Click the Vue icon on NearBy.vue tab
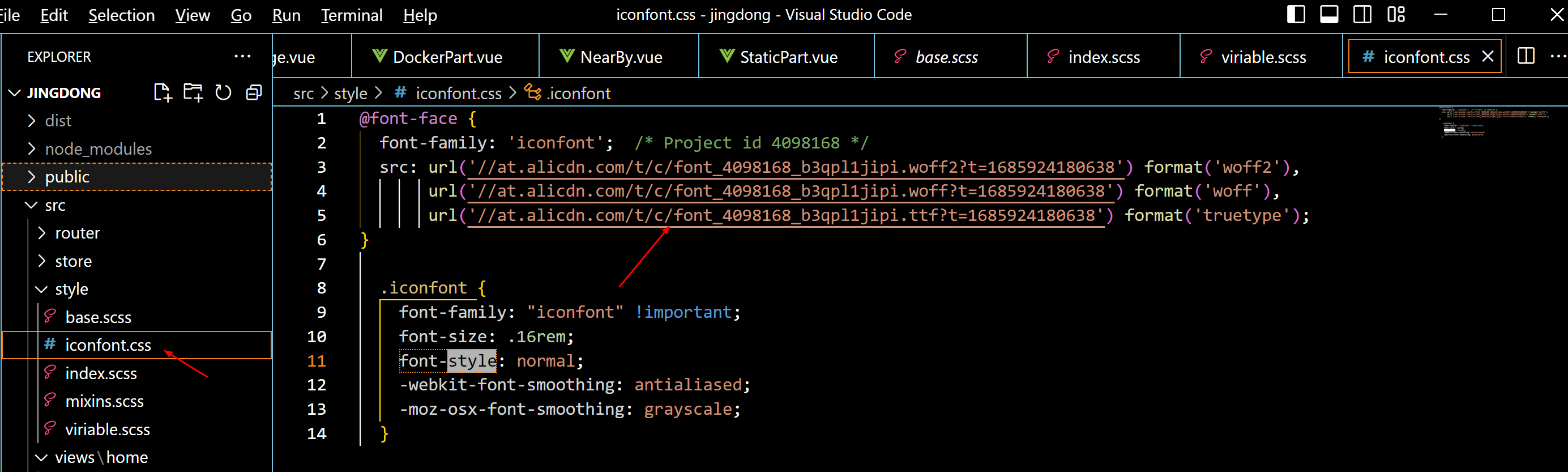1568x472 pixels. (x=567, y=56)
